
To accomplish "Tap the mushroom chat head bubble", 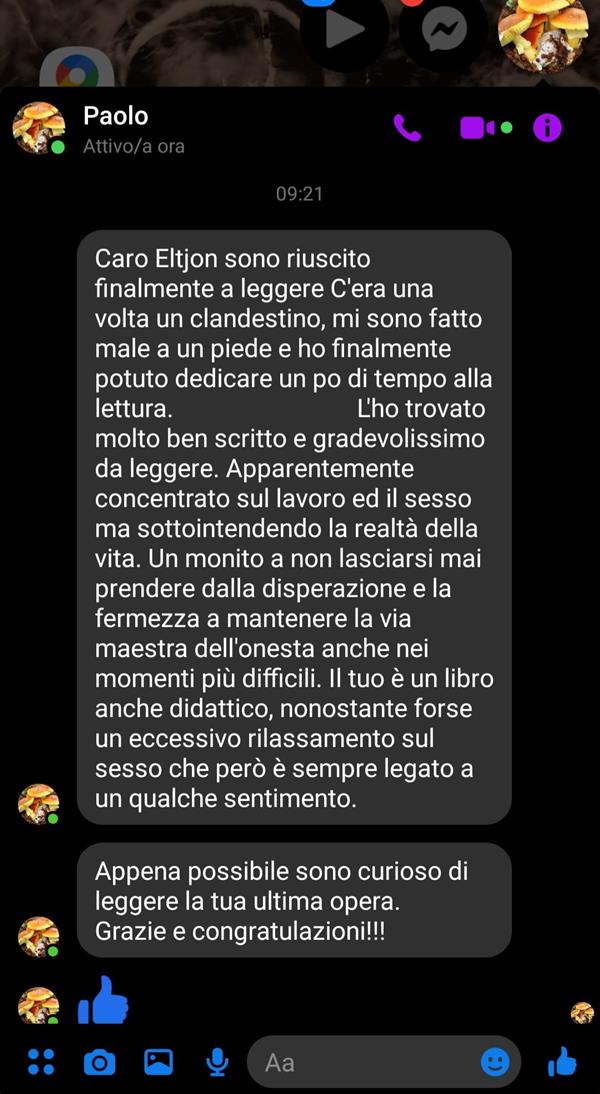I will (543, 32).
